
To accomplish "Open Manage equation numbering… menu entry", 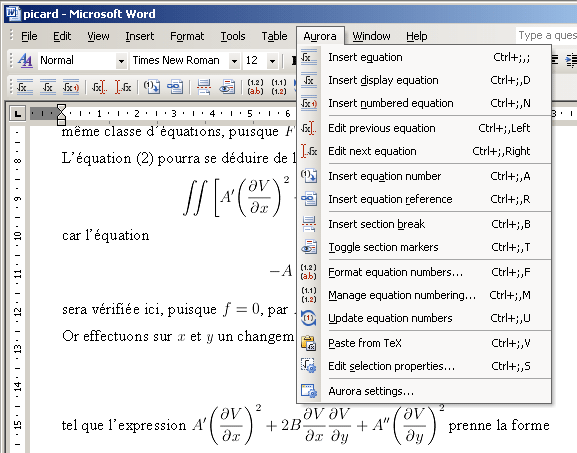I will pos(424,295).
